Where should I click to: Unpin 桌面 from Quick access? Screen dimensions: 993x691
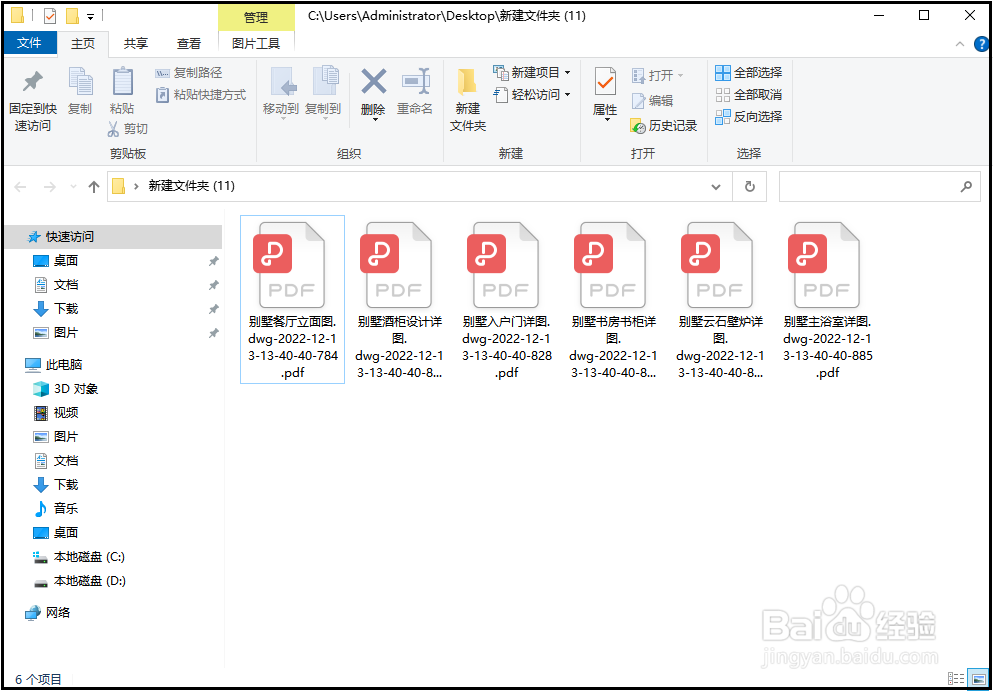tap(212, 260)
